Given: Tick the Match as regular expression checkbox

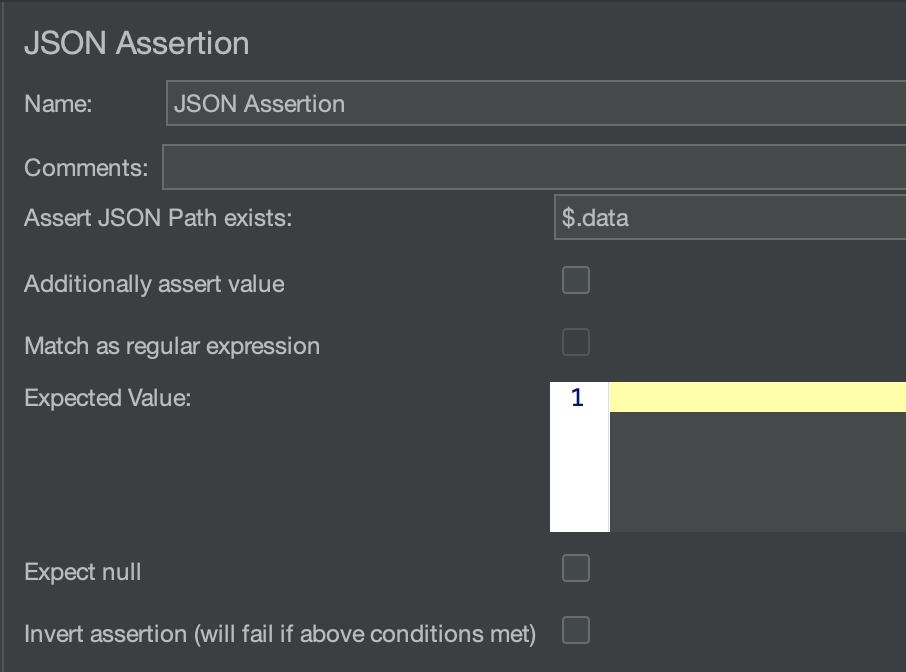Looking at the screenshot, I should click(576, 343).
